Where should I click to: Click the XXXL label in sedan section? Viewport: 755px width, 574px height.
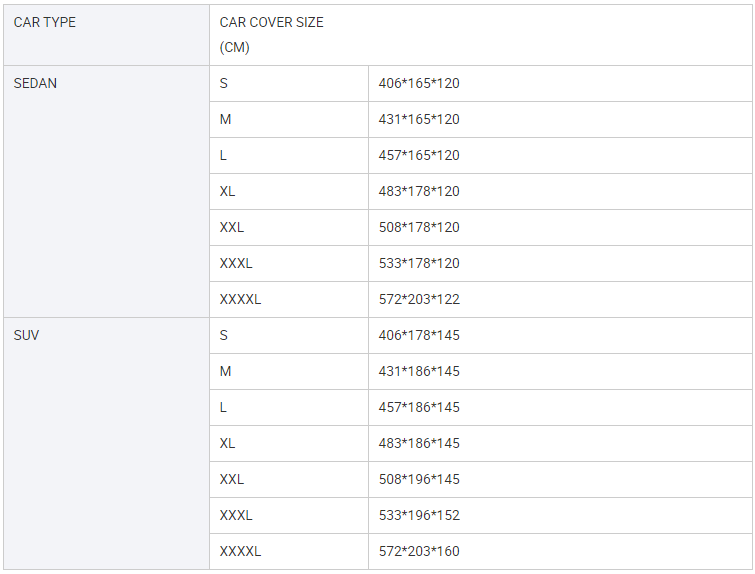tap(236, 263)
